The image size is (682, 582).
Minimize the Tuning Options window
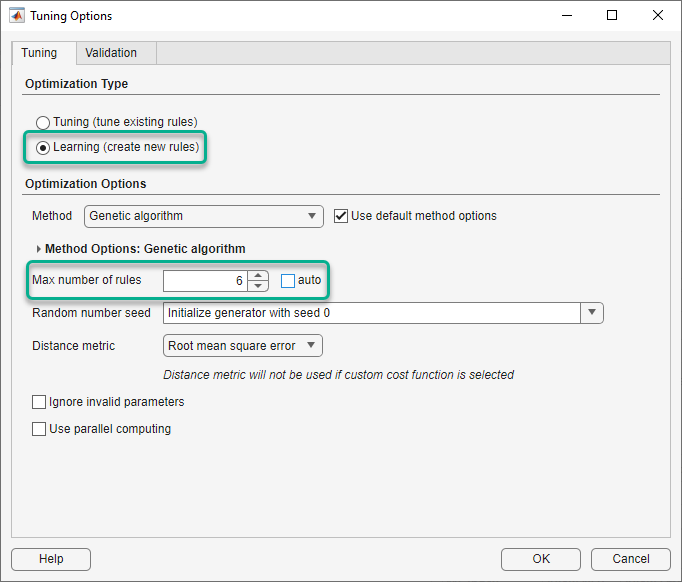[x=567, y=16]
